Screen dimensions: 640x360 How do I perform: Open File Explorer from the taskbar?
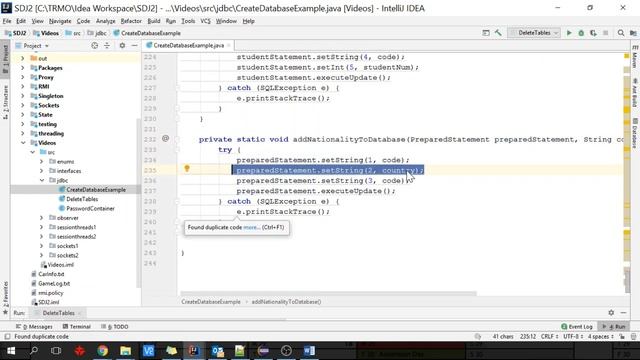point(126,351)
